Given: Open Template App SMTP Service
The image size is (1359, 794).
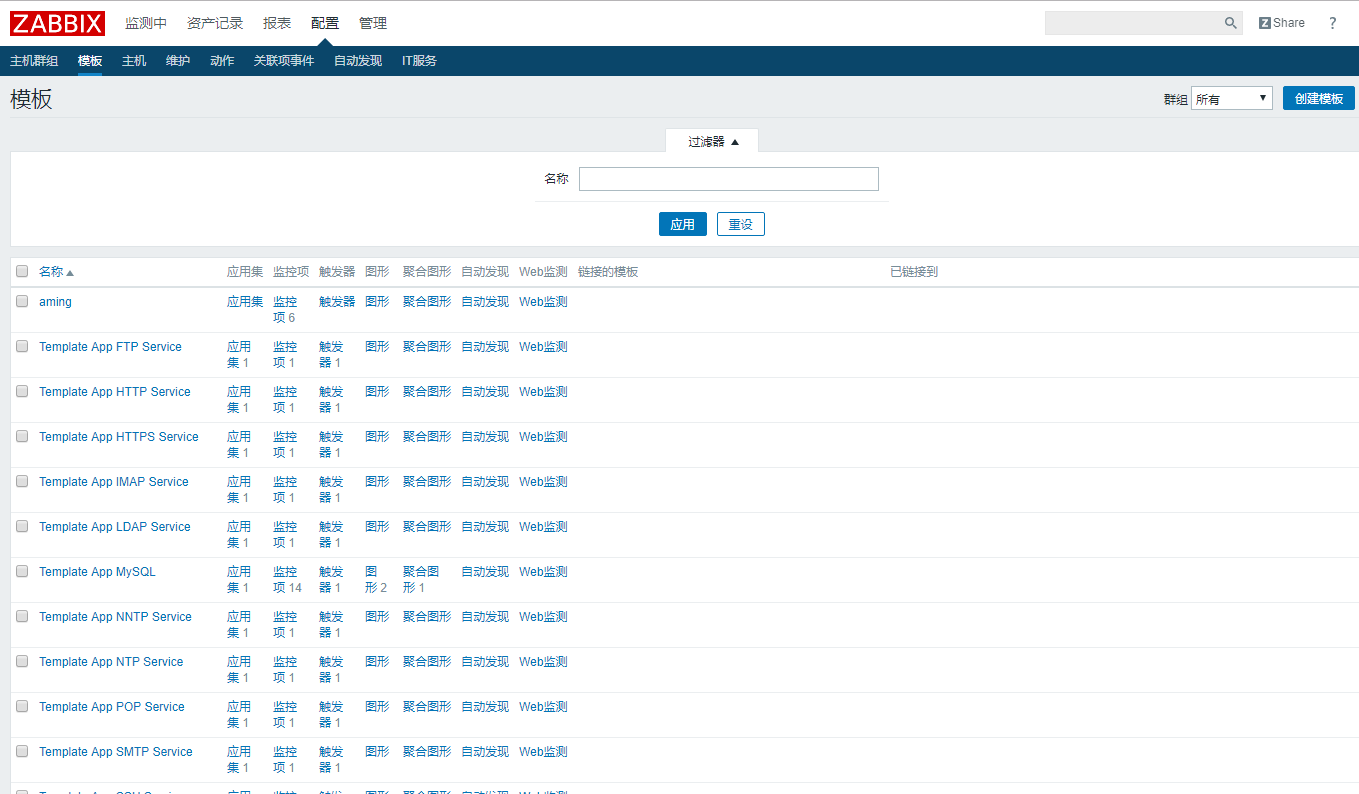Looking at the screenshot, I should (116, 752).
